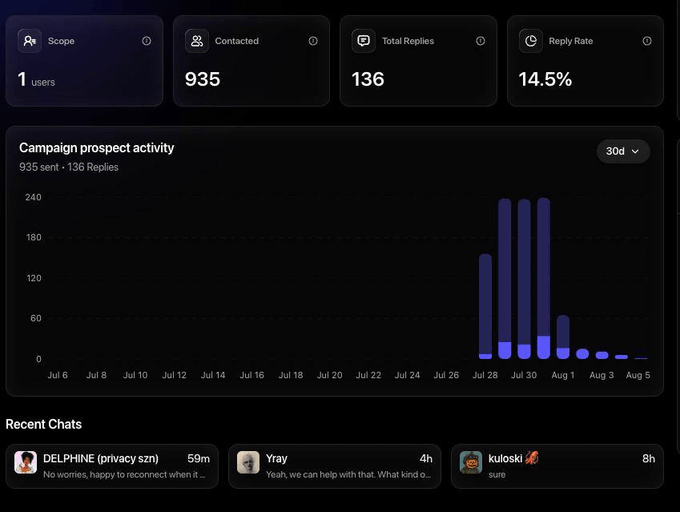Click the '59m' chat timestamp
Viewport: 680px width, 512px height.
pos(199,459)
